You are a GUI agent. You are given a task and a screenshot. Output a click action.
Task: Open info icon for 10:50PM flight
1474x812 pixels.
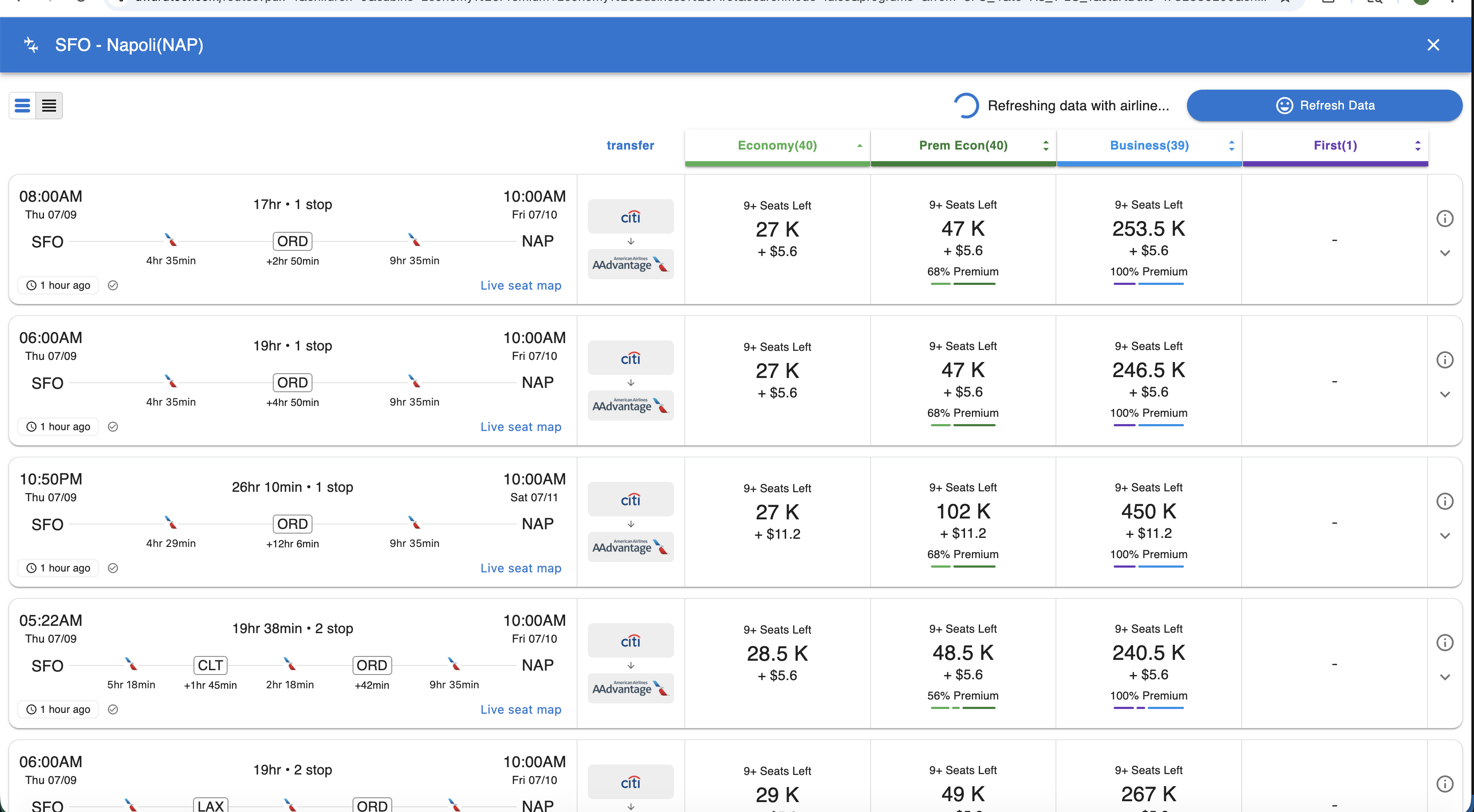point(1445,501)
